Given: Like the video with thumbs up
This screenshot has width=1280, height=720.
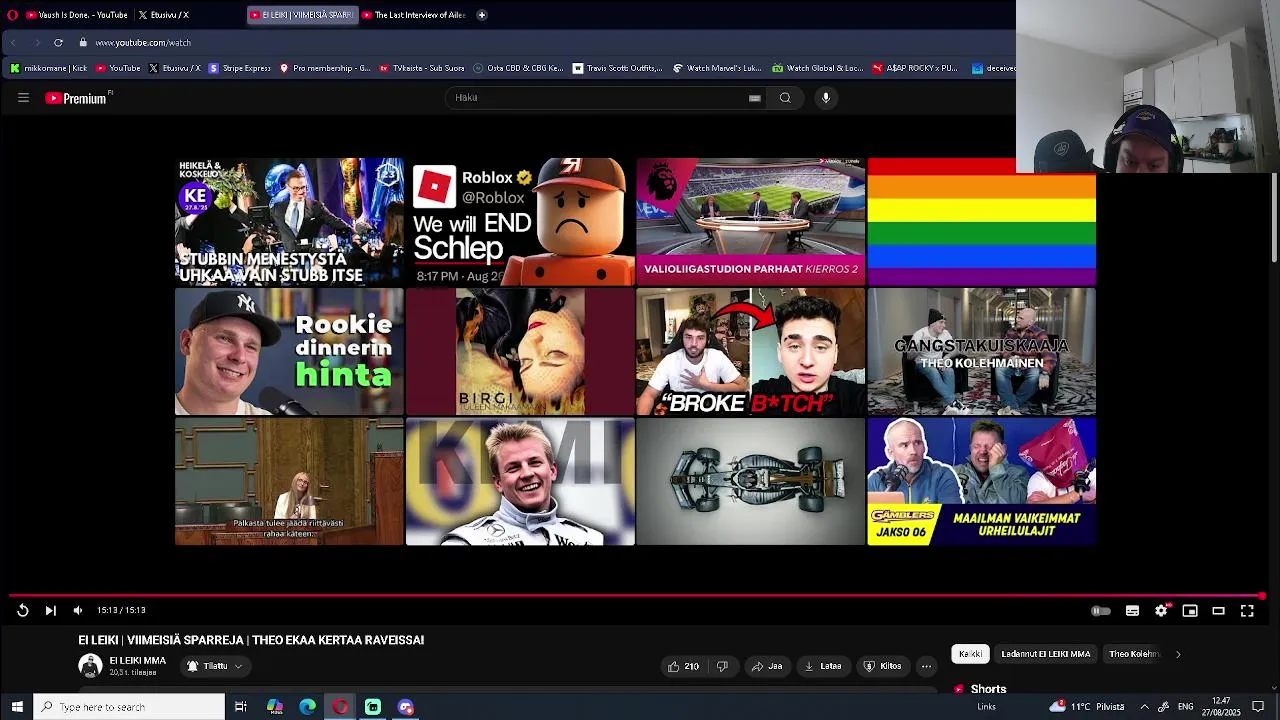Looking at the screenshot, I should [683, 666].
